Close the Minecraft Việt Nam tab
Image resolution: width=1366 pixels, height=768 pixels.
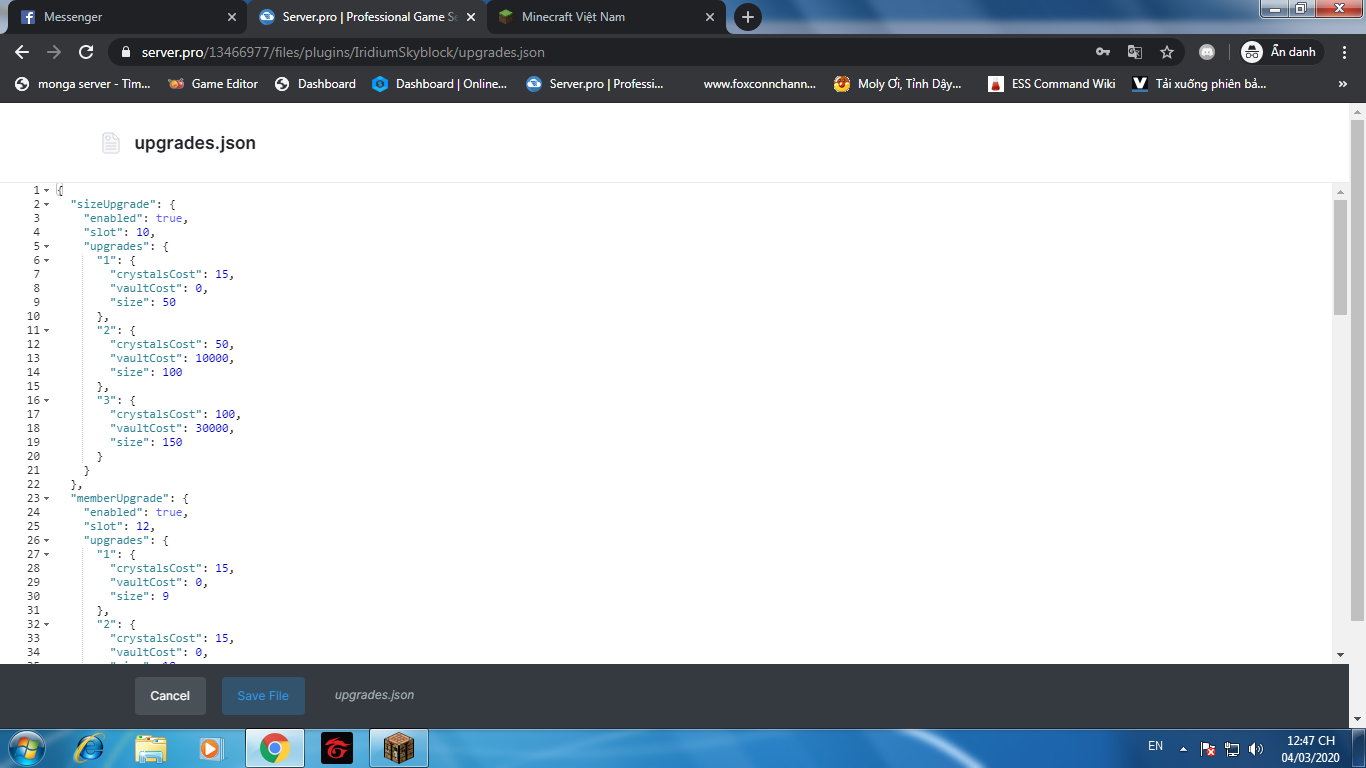tap(710, 17)
